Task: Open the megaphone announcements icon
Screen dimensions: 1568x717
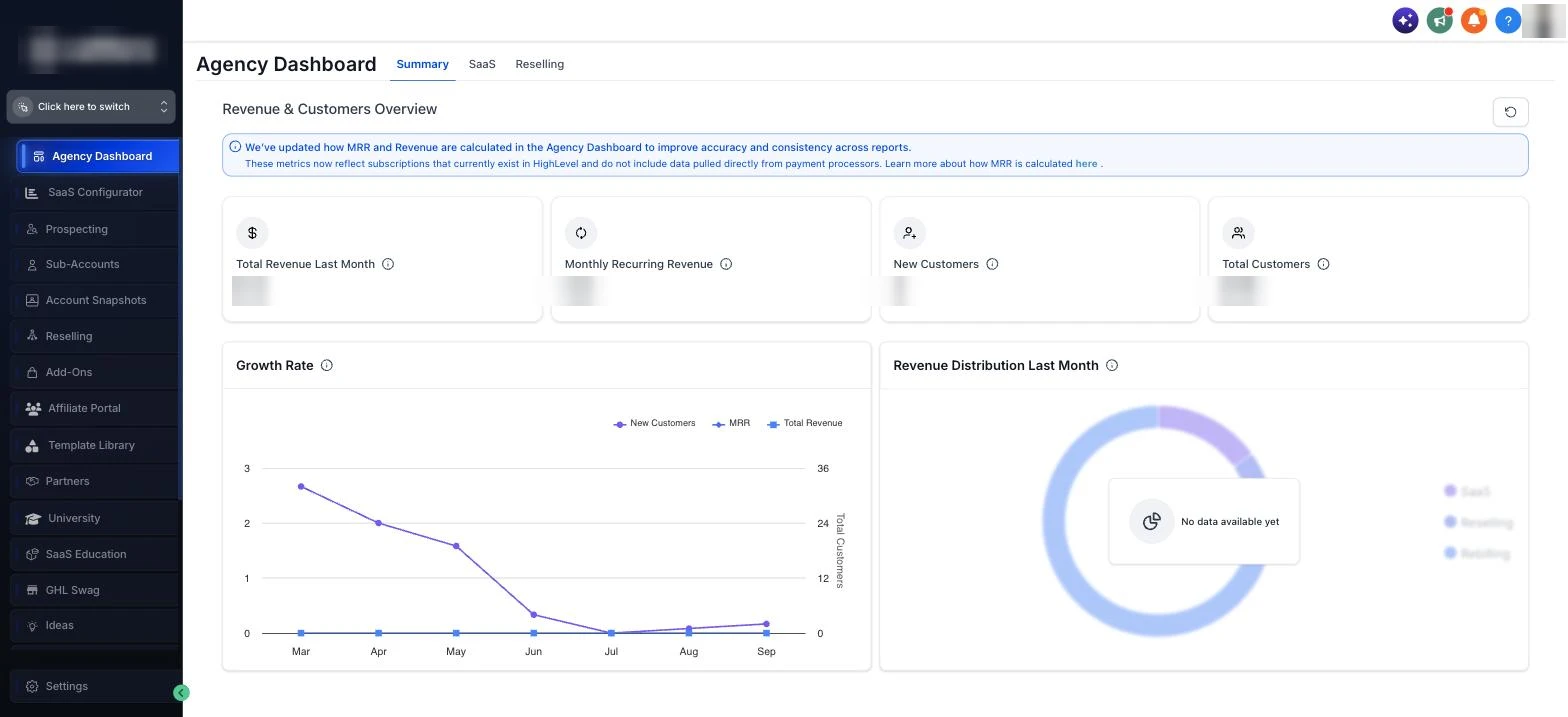Action: [x=1439, y=20]
